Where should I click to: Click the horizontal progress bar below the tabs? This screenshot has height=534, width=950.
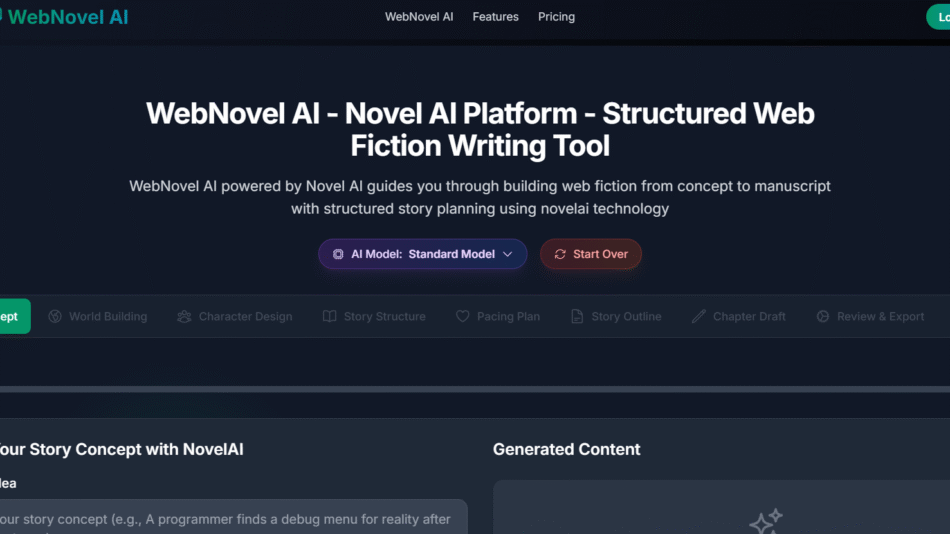475,389
